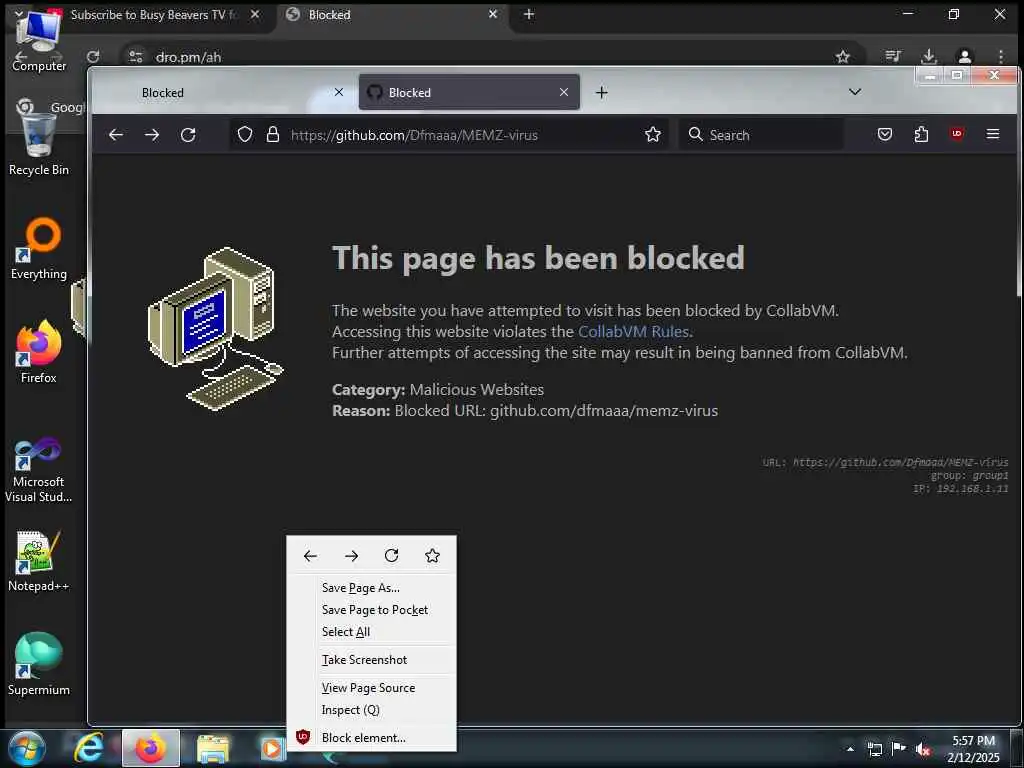
Task: Select the GitHub Blocked tab in Firefox
Action: [x=469, y=93]
